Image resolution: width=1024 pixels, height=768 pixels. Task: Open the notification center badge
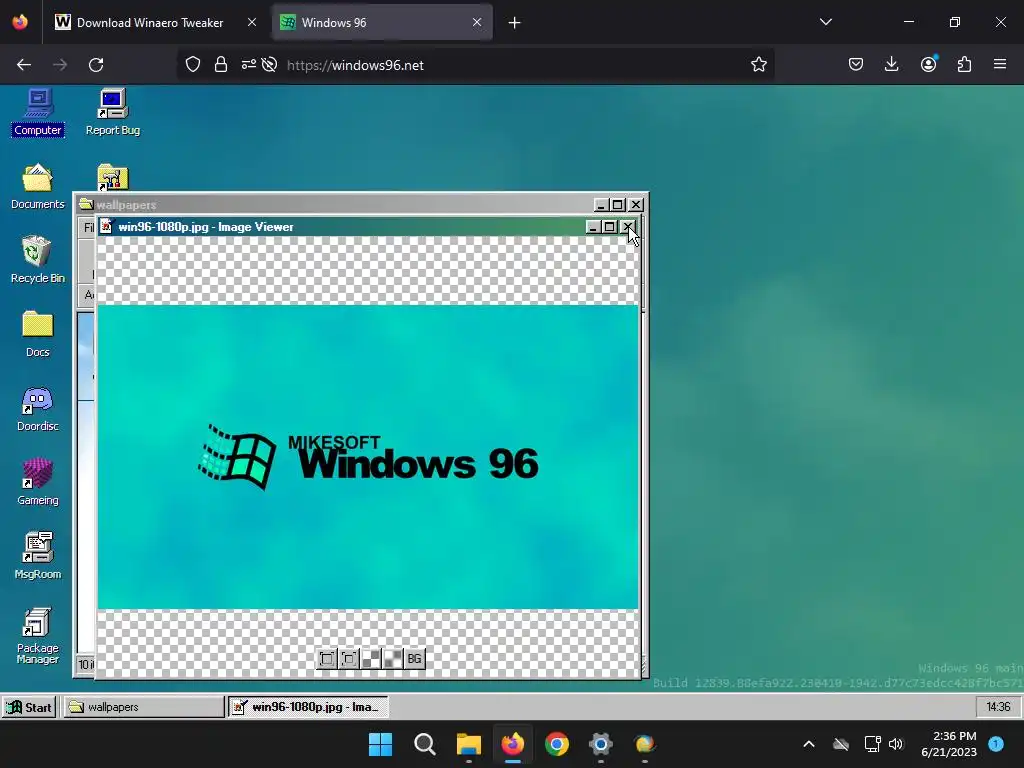[x=996, y=744]
